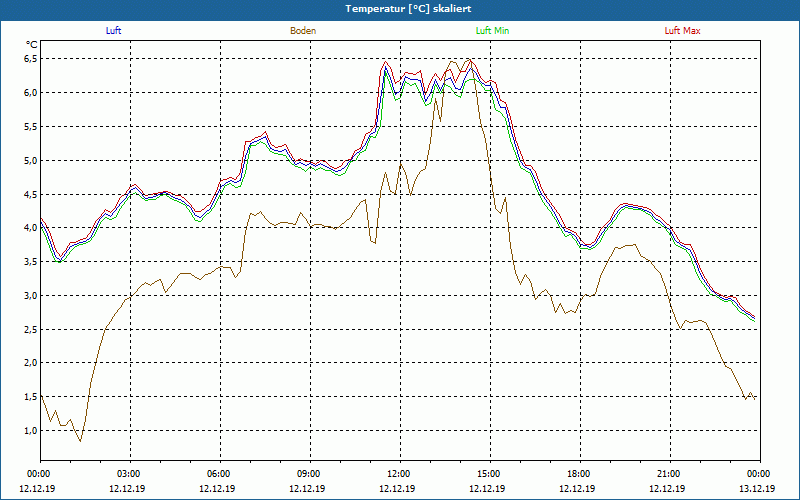This screenshot has height=500, width=800.
Task: Click the 1,5 y-axis value
Action: [x=31, y=396]
